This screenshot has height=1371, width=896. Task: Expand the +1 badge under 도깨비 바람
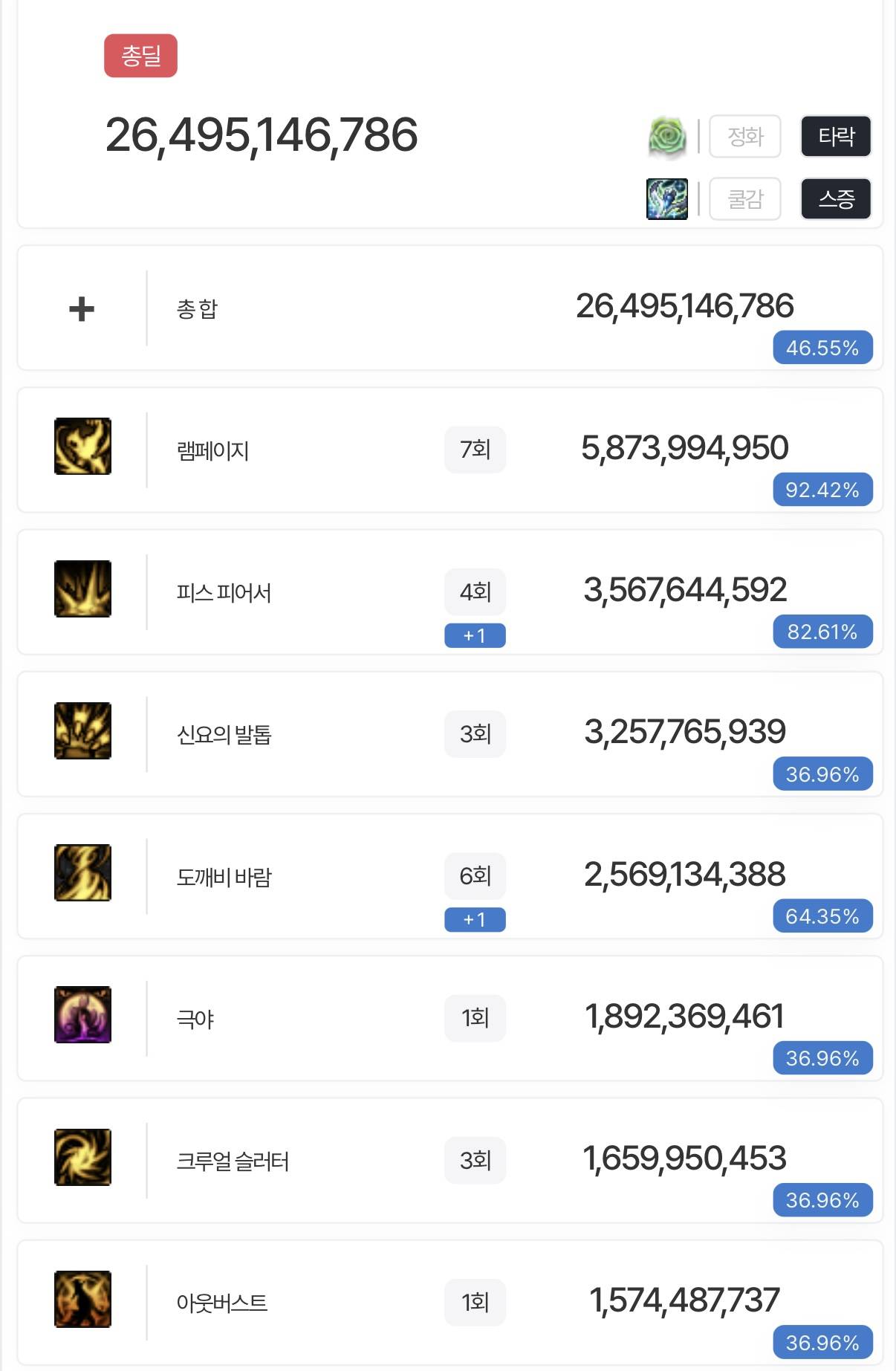click(x=475, y=919)
